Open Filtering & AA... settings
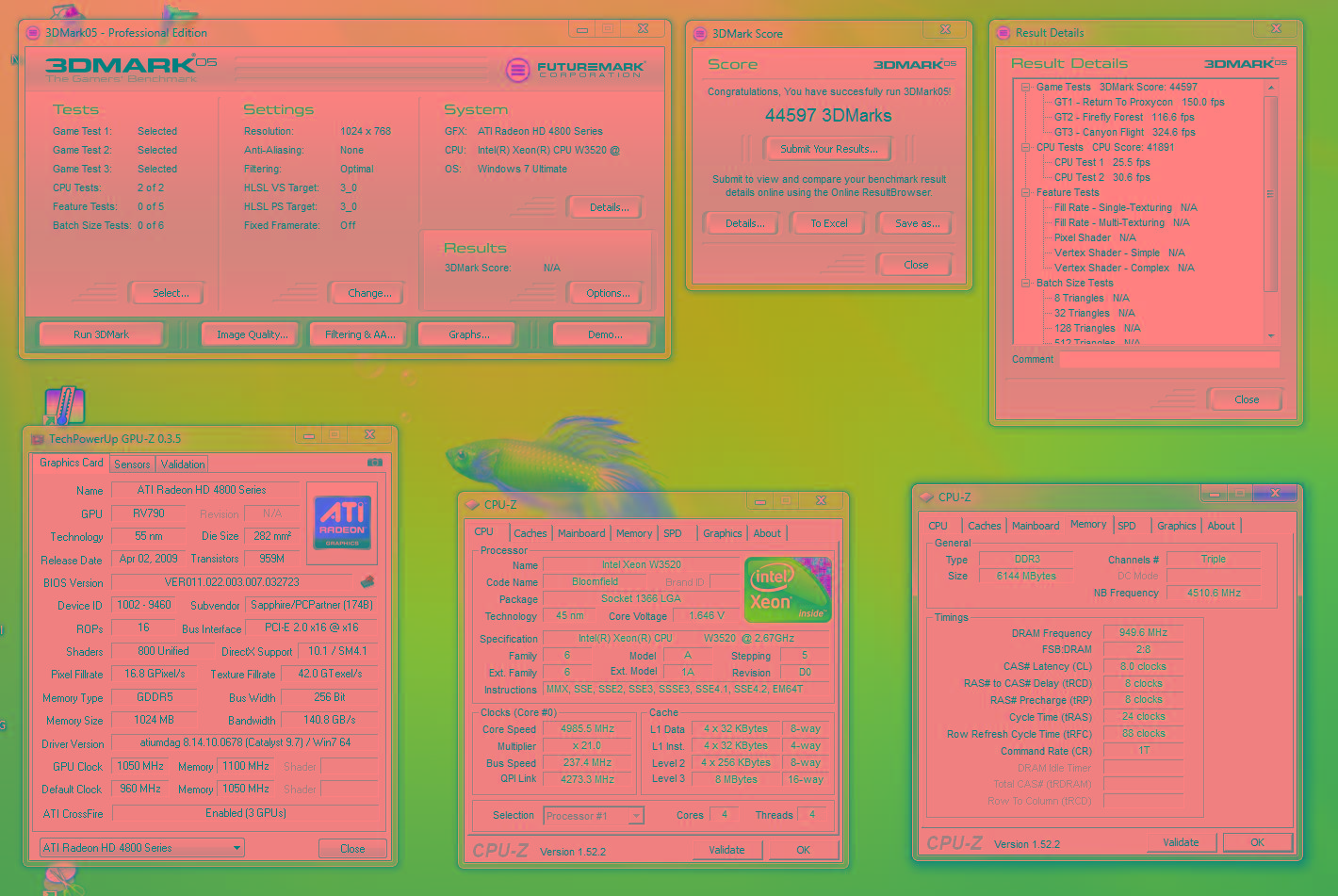Screen dimensions: 1338x896 [360, 334]
